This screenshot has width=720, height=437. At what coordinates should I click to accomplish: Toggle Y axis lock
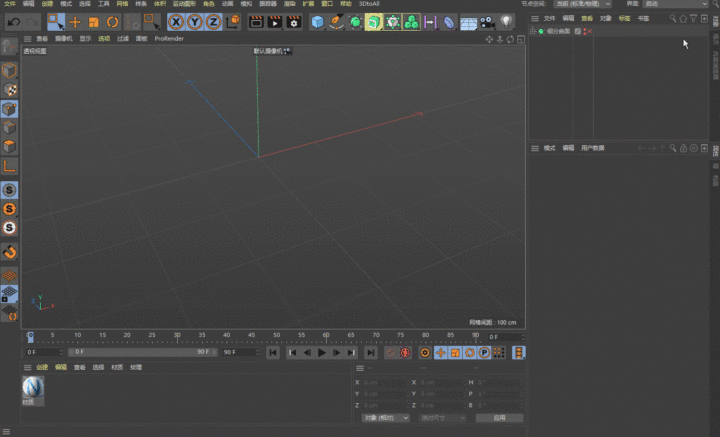194,22
